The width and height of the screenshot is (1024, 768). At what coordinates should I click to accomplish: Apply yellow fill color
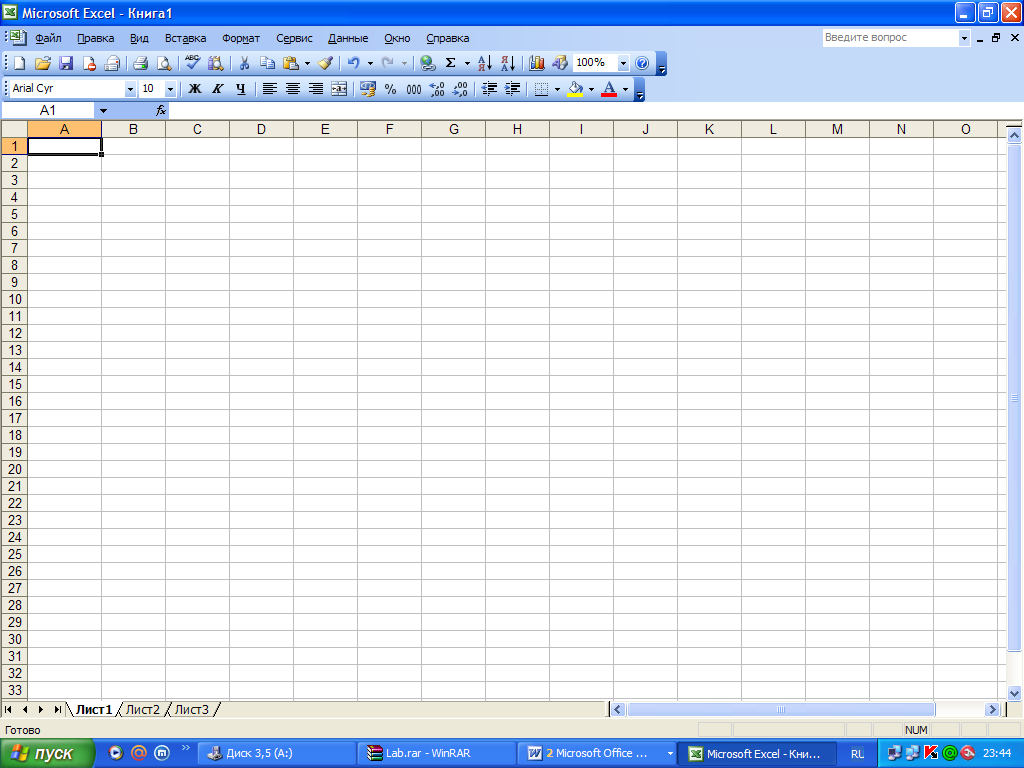pos(575,89)
